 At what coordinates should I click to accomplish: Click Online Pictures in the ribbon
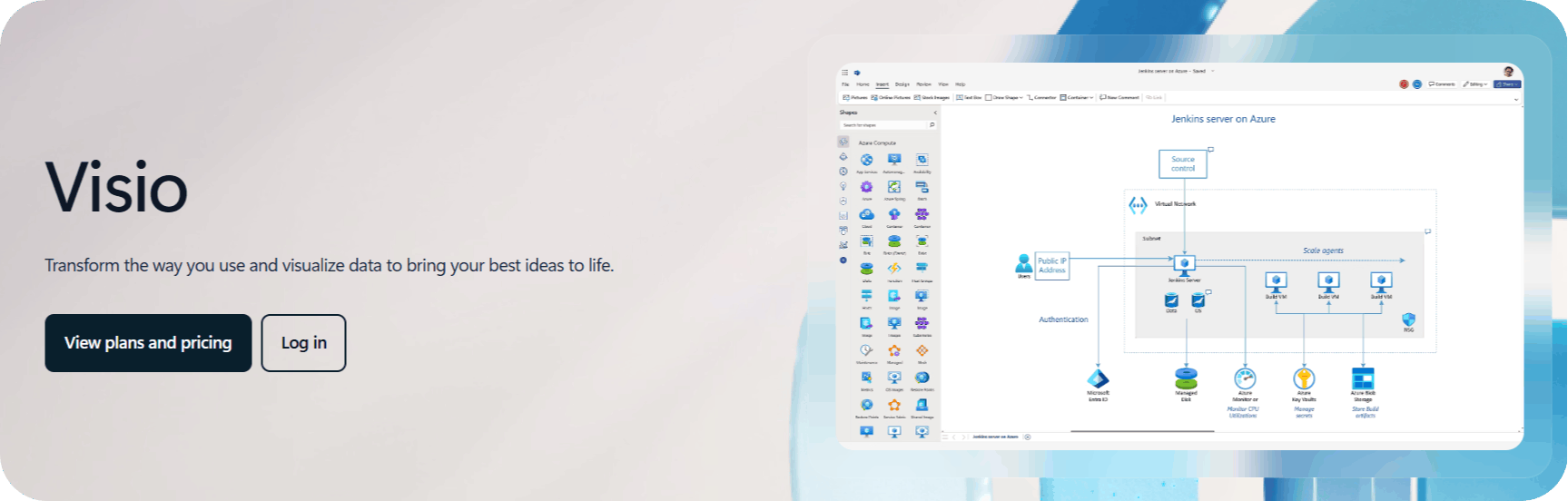pos(891,97)
